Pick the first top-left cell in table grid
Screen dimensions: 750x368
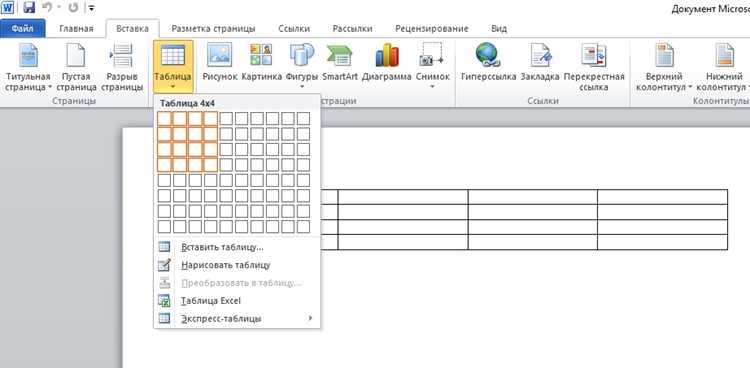[x=164, y=118]
